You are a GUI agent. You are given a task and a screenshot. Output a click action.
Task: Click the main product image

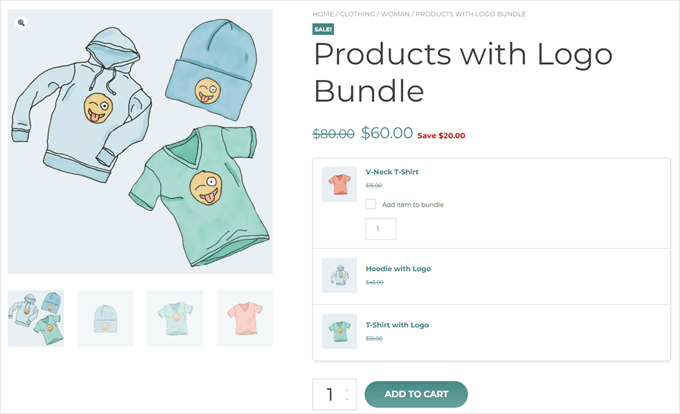click(140, 141)
